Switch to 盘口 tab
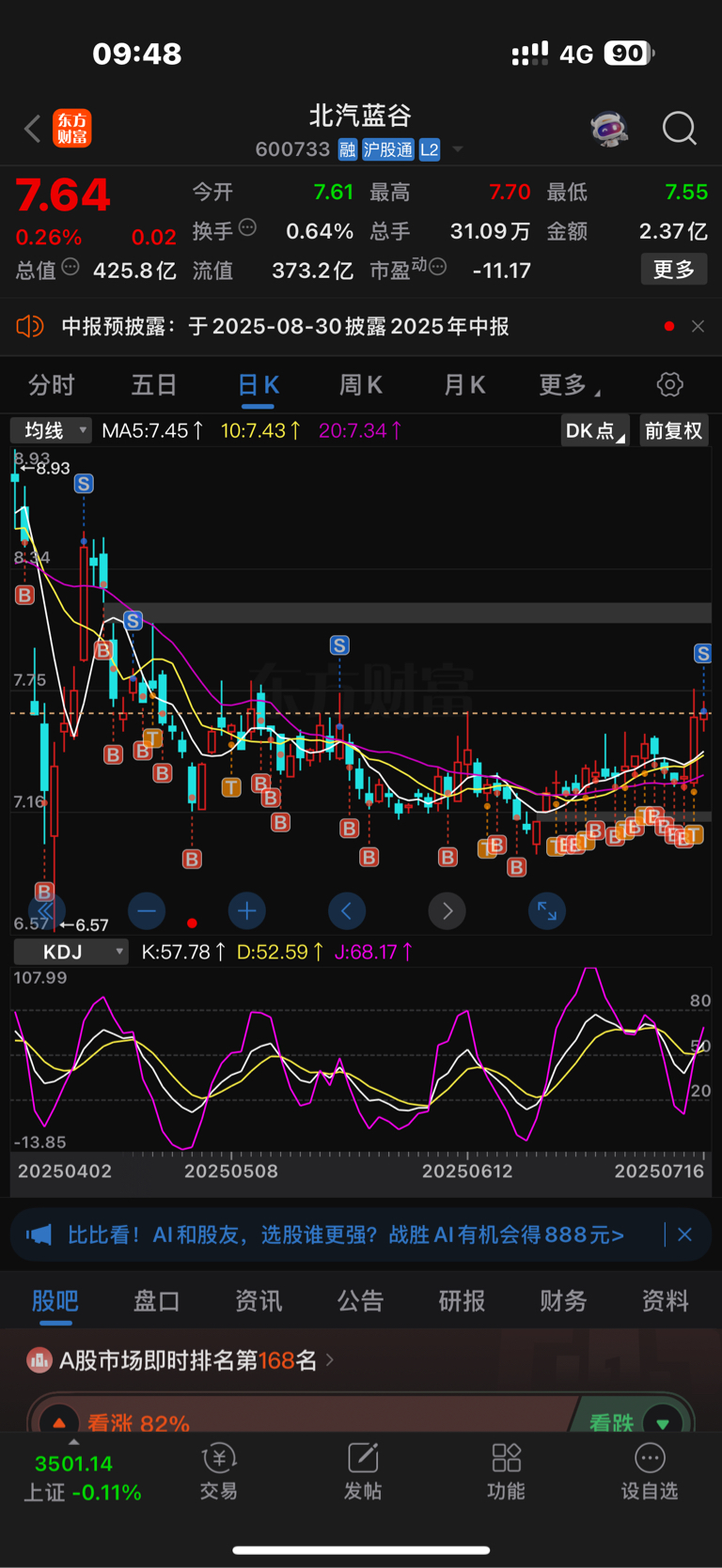This screenshot has height=1568, width=722. click(x=157, y=1301)
